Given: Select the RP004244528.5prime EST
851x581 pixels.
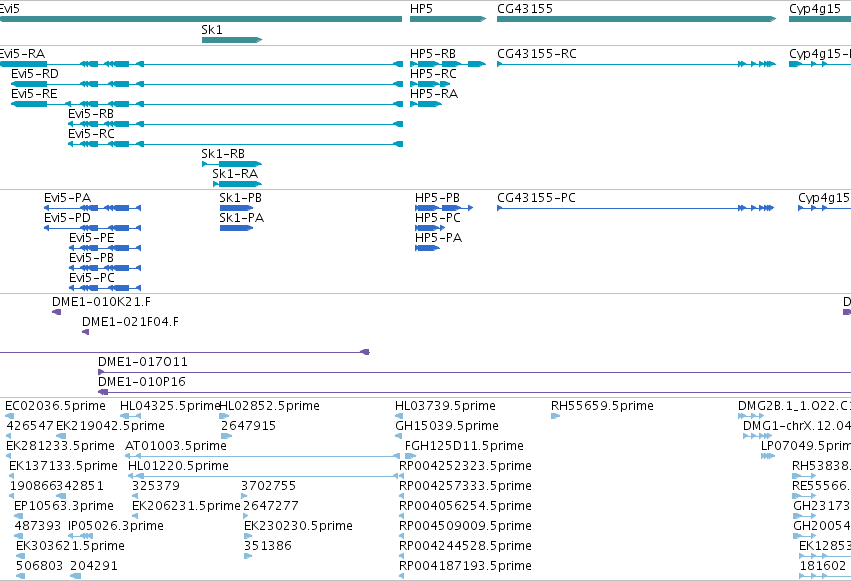Looking at the screenshot, I should tap(401, 556).
